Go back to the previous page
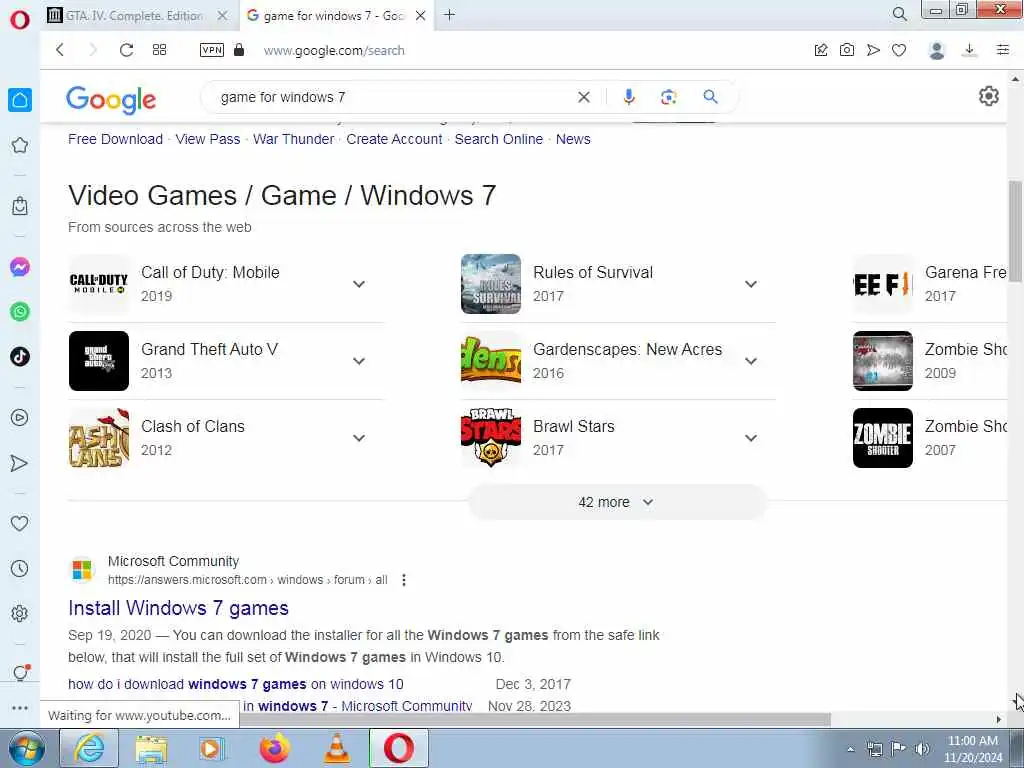 coord(60,50)
